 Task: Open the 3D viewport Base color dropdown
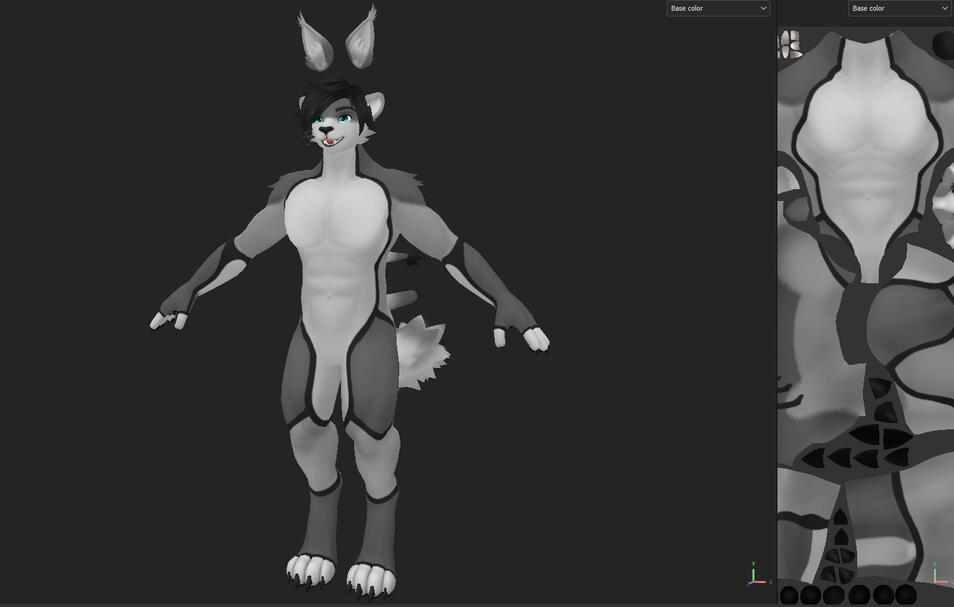tap(718, 8)
